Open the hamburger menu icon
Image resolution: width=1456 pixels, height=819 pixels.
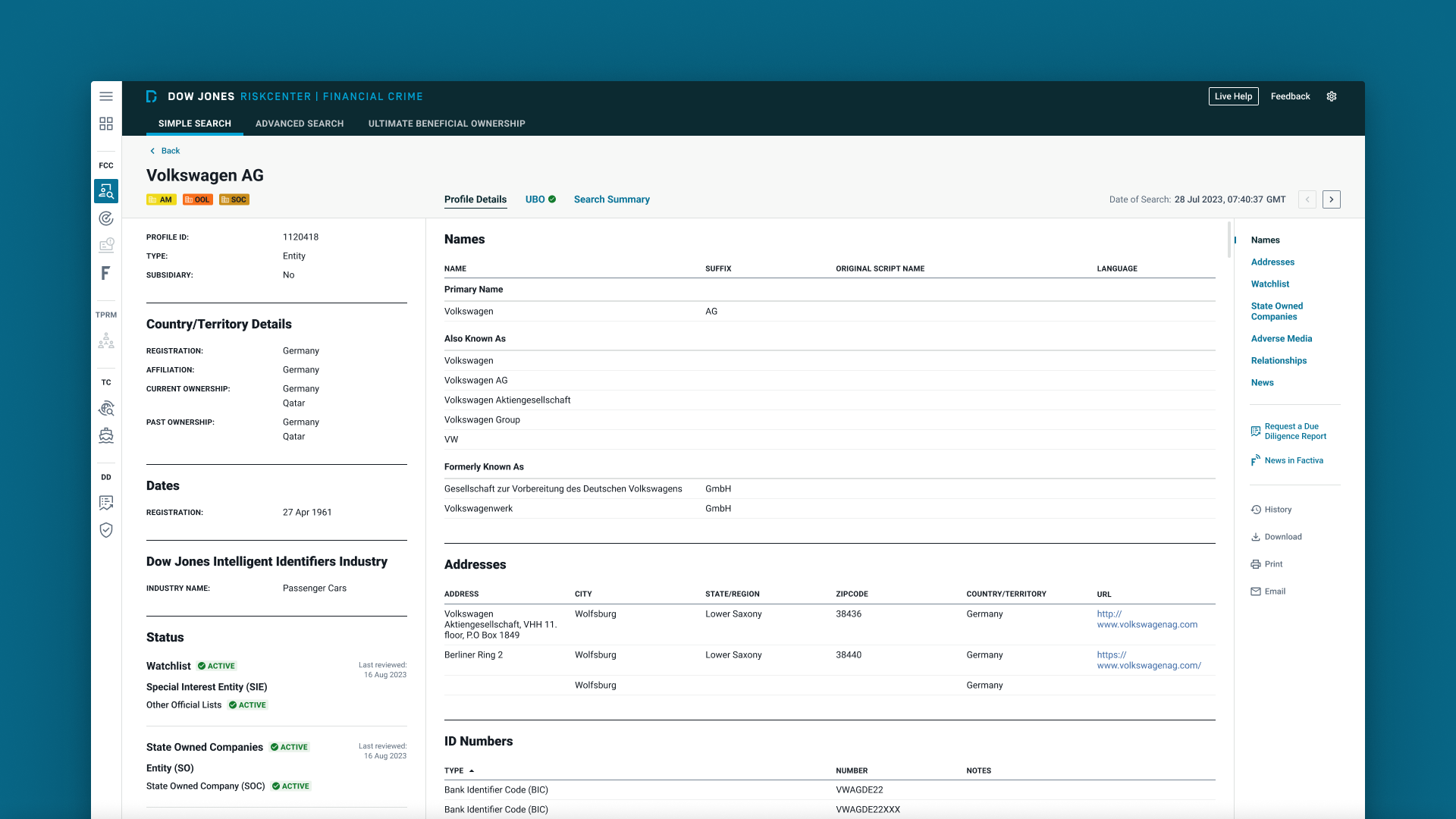pos(106,96)
